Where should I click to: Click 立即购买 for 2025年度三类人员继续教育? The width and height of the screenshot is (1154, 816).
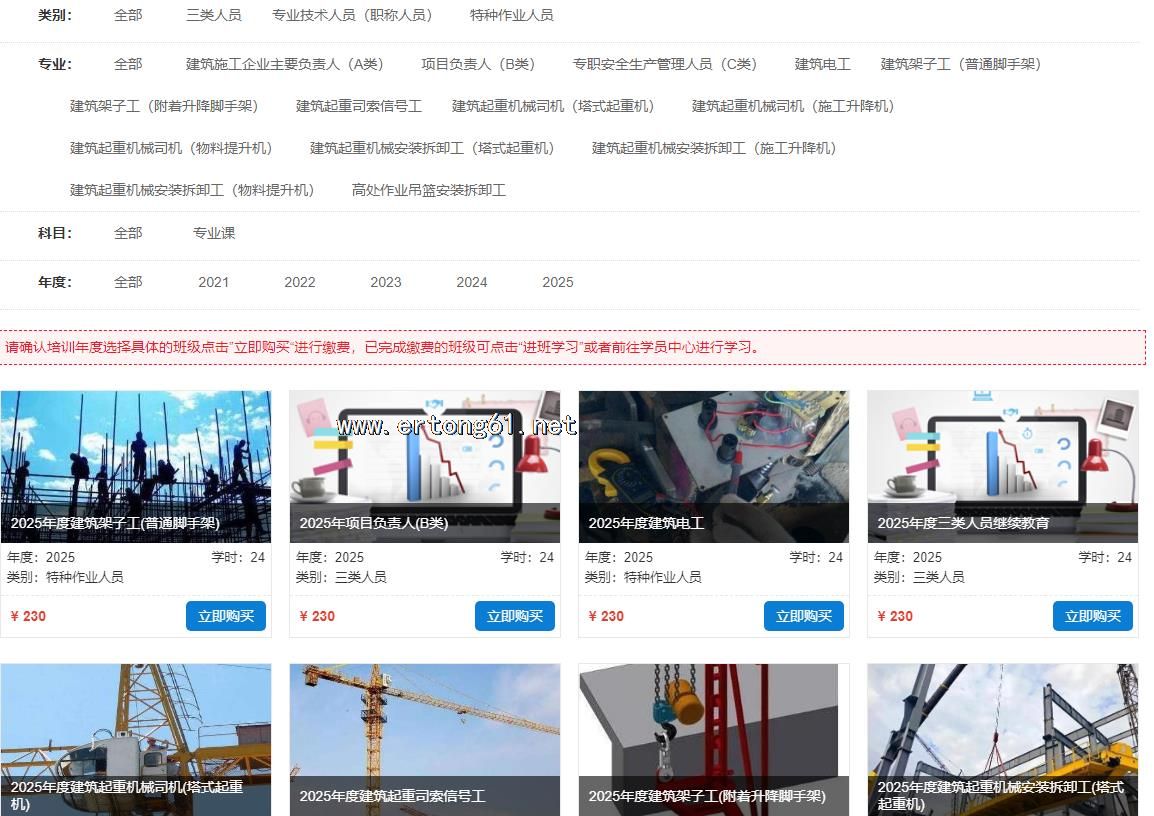(x=1092, y=616)
